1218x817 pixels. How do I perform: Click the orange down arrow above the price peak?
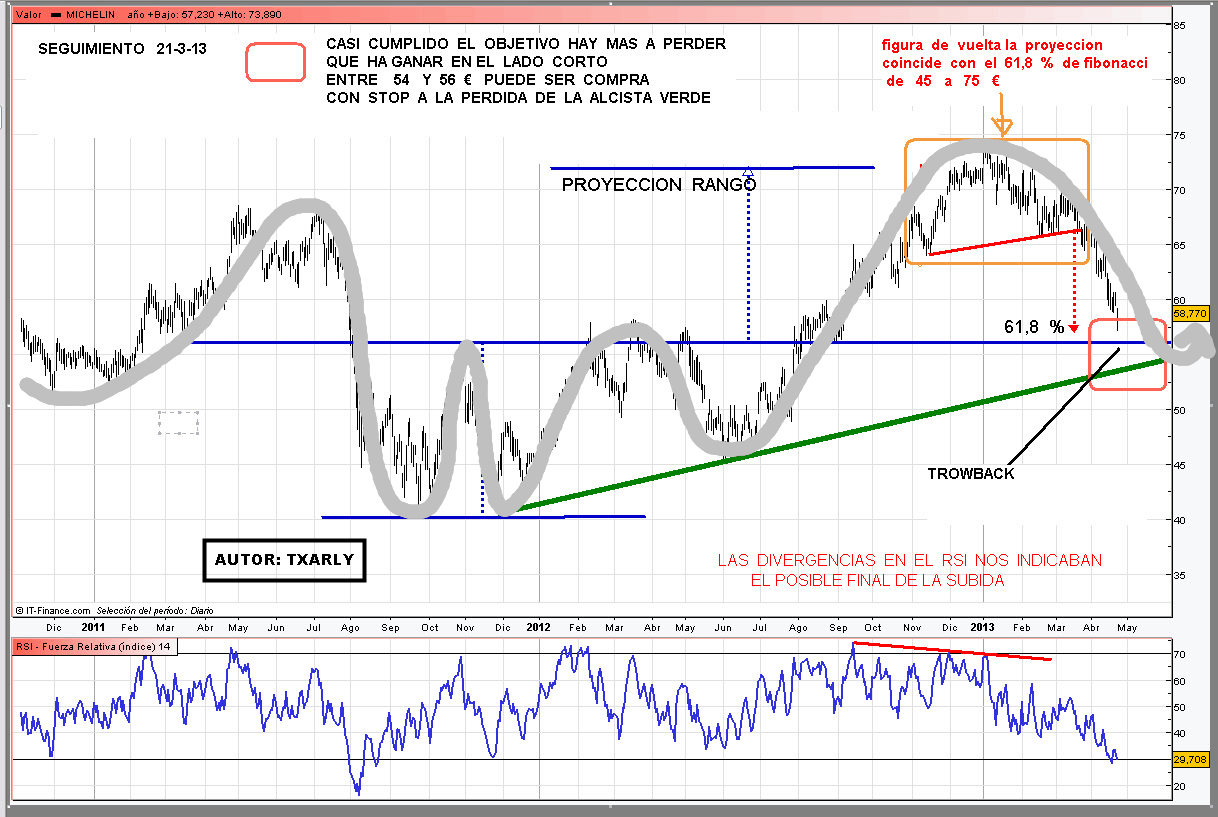tap(1002, 125)
